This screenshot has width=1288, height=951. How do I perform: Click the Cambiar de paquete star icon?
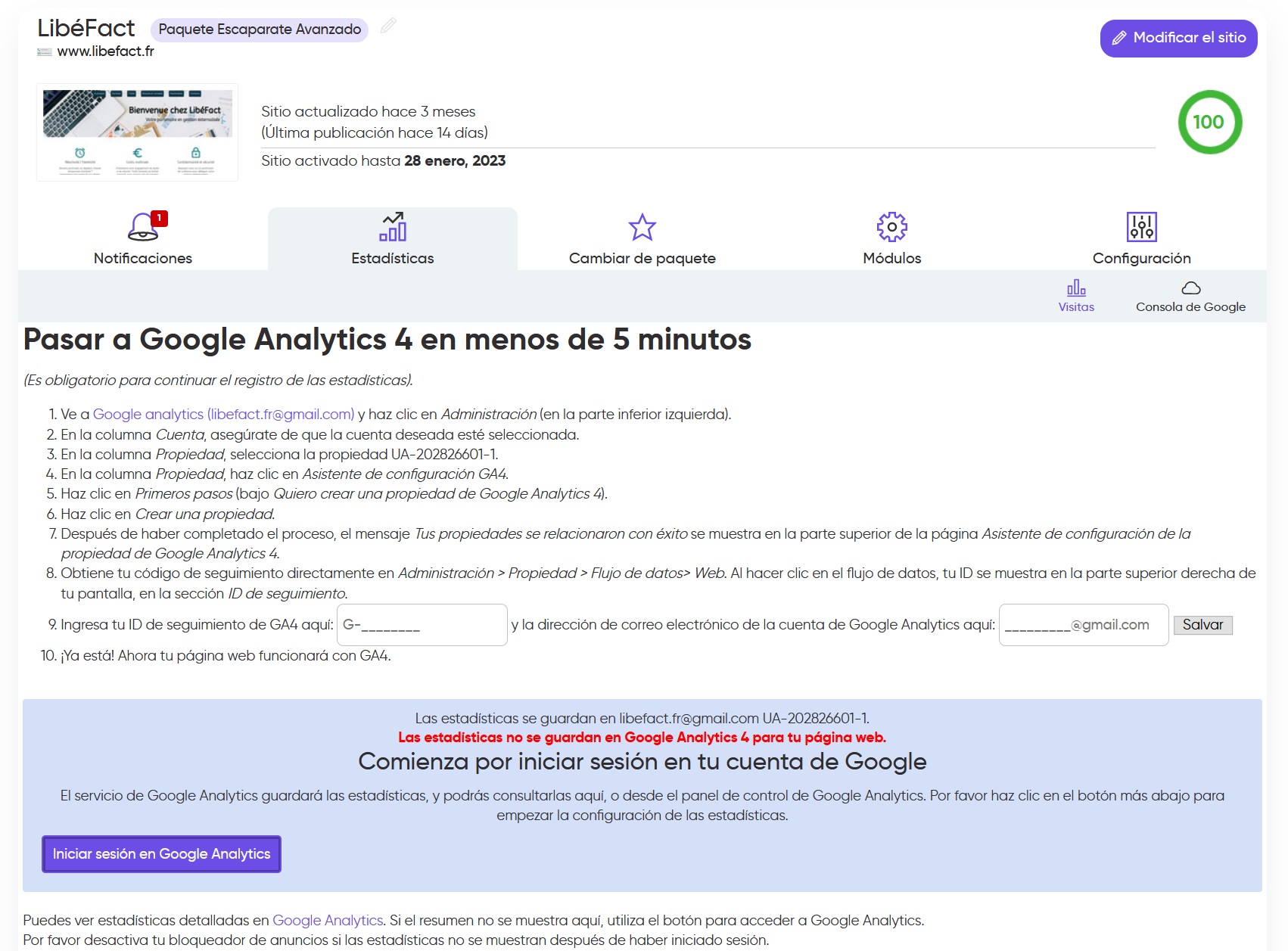click(x=642, y=227)
